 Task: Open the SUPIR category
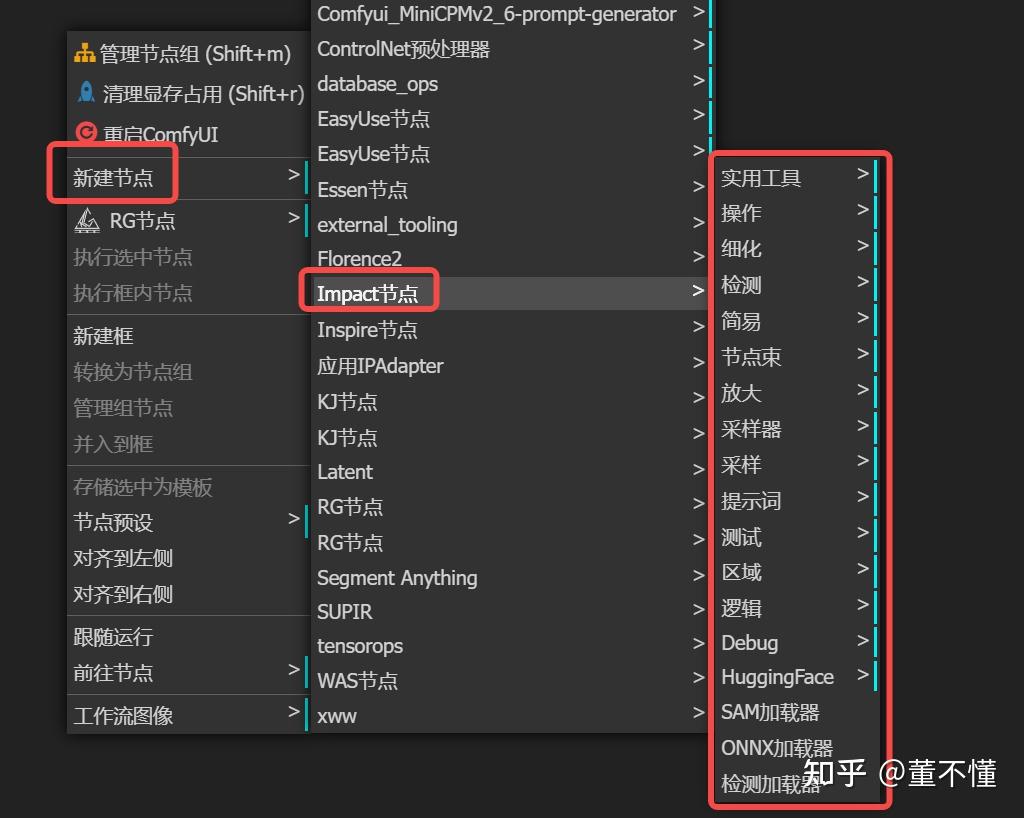coord(510,612)
